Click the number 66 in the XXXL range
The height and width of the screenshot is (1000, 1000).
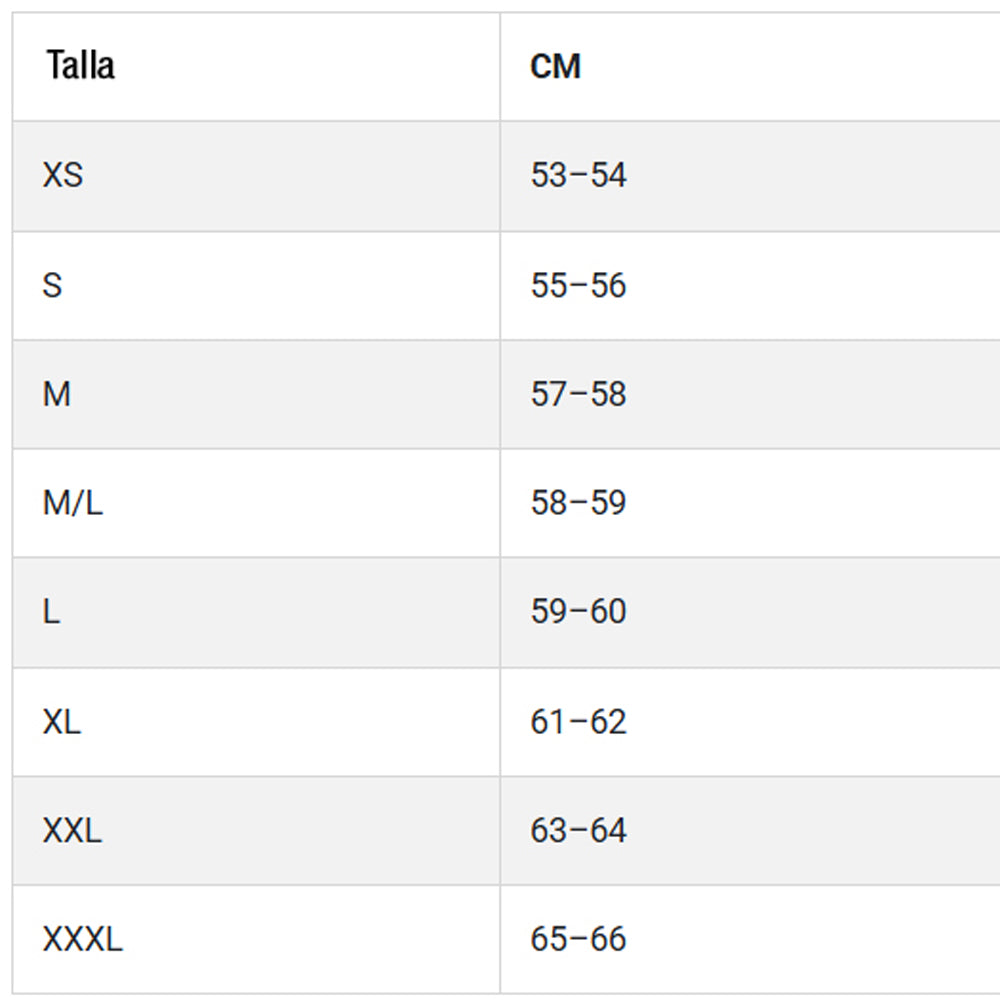608,940
